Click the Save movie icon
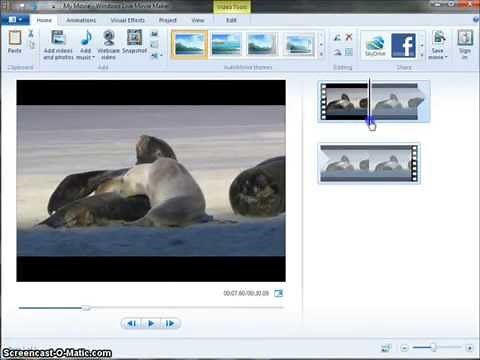The height and width of the screenshot is (360, 480). (x=439, y=38)
